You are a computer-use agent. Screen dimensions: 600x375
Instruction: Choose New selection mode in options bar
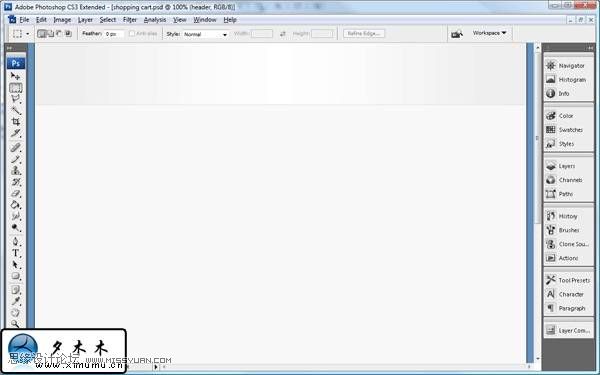(41, 34)
